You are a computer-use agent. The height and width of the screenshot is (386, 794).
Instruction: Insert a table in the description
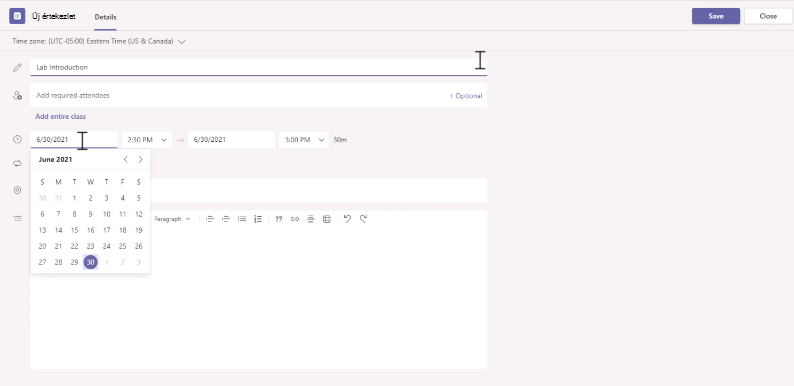point(327,219)
